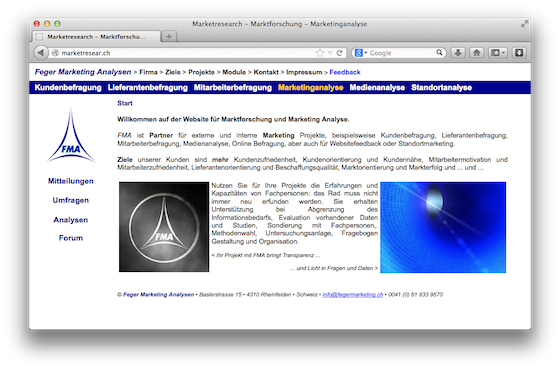Image resolution: width=560 pixels, height=370 pixels.
Task: Go to the Ziele page link
Action: [173, 72]
